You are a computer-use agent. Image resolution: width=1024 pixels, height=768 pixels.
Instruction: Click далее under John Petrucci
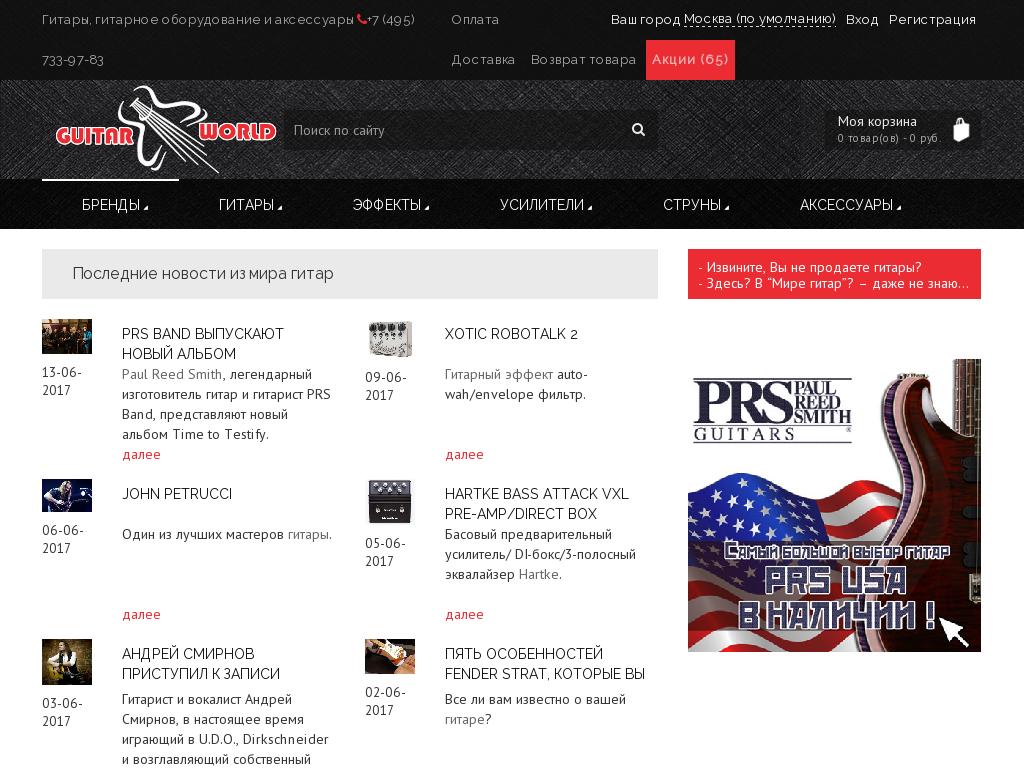click(x=141, y=615)
